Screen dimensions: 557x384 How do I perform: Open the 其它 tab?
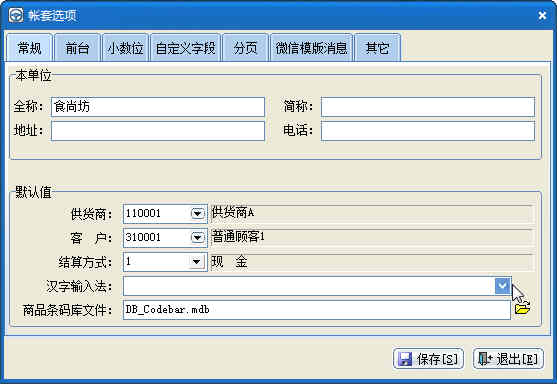[377, 48]
